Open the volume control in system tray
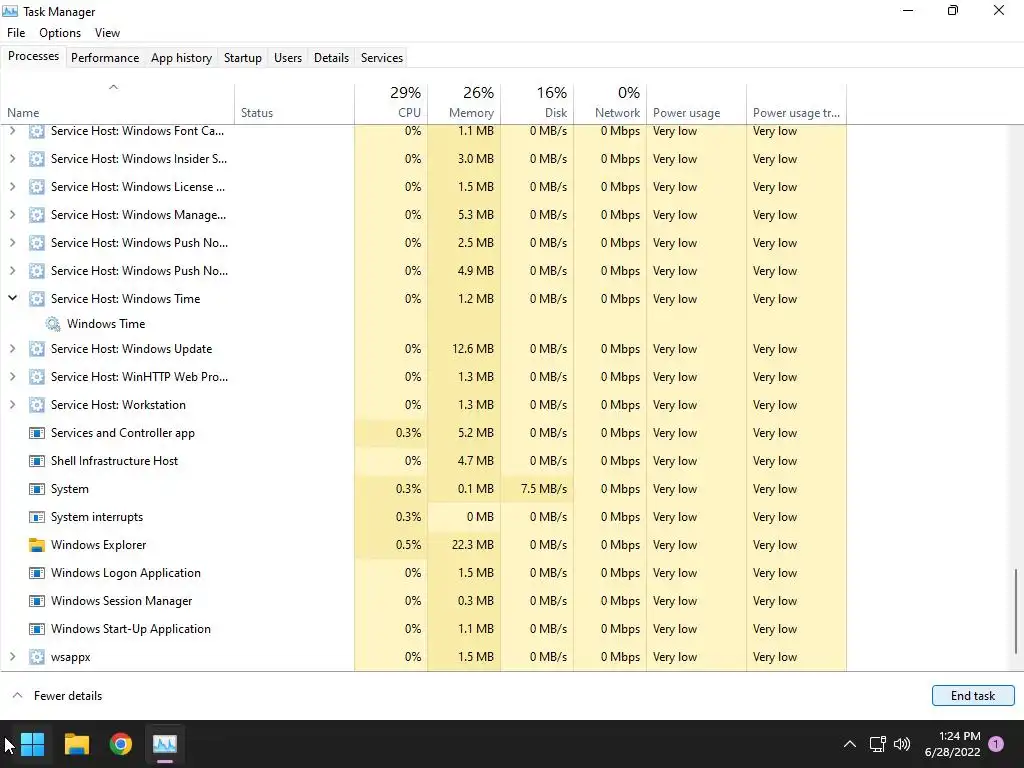This screenshot has width=1024, height=768. point(902,744)
